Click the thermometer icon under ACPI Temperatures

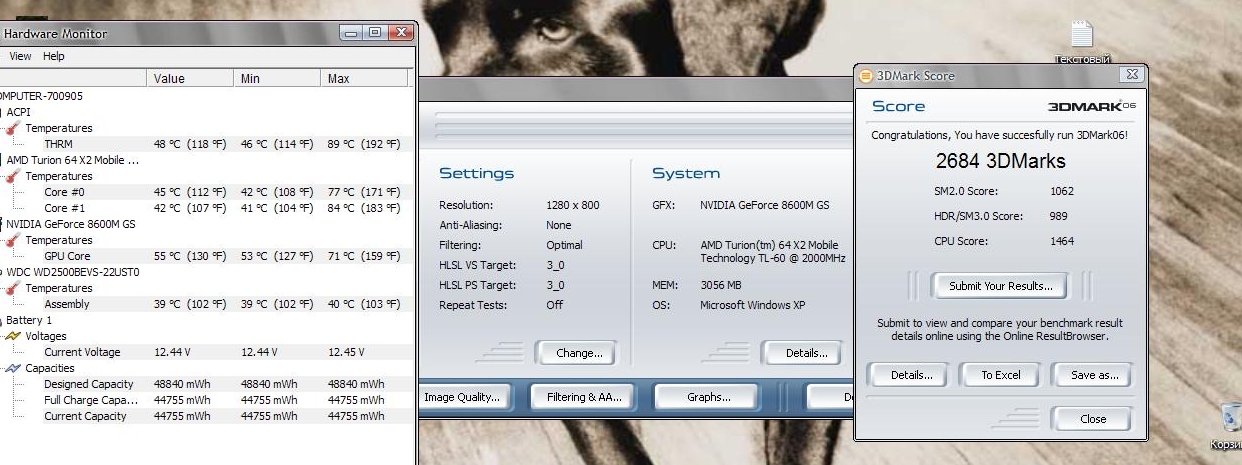13,128
